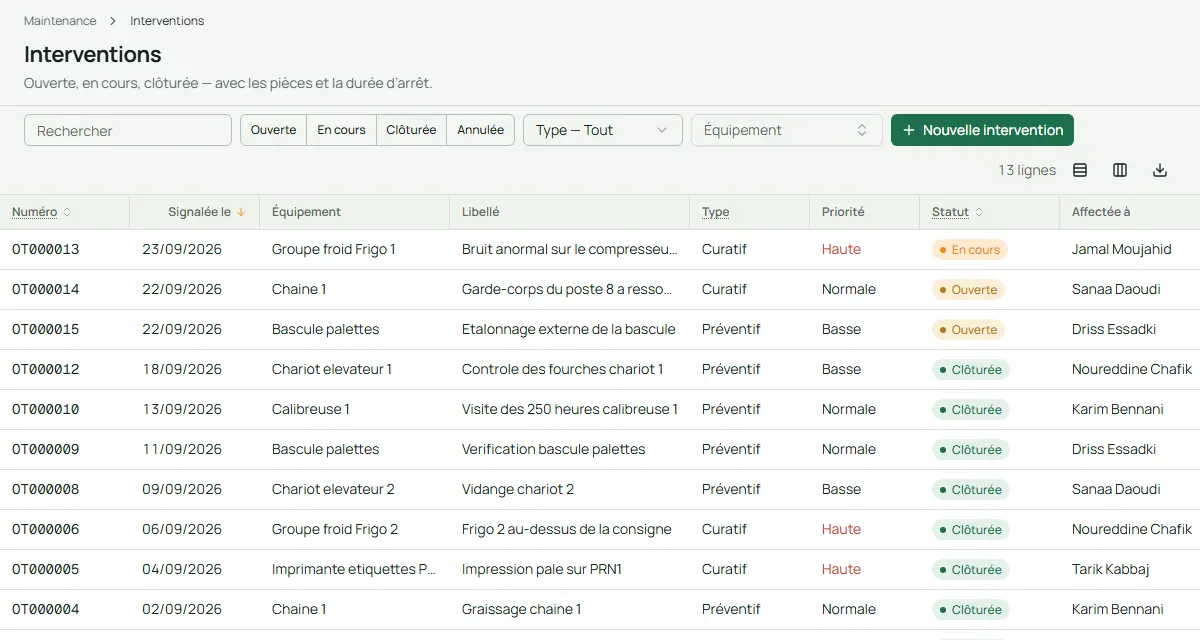
Task: Click the Statut column sort arrows
Action: (x=979, y=212)
